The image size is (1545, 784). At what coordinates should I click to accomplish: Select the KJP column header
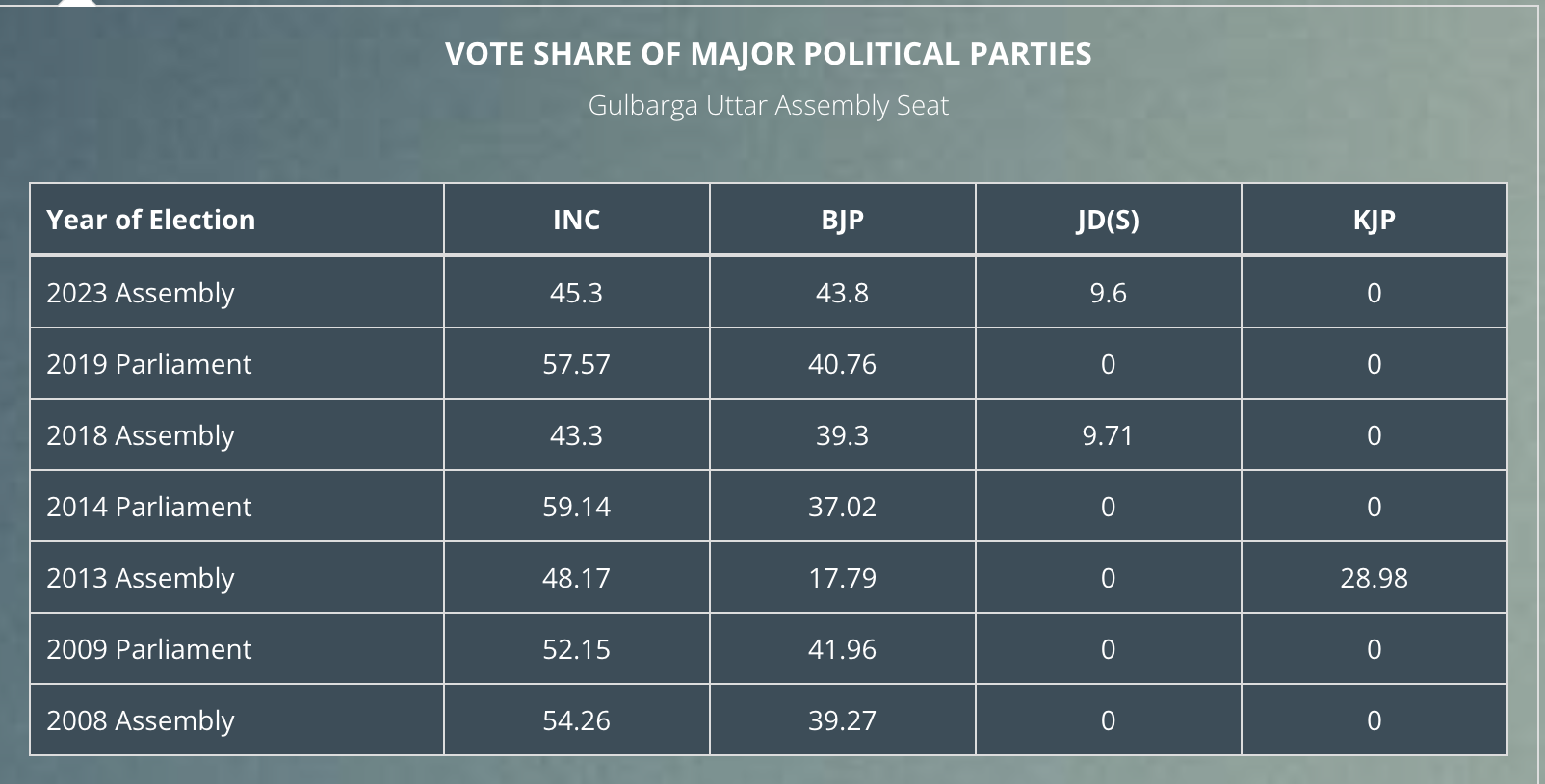tap(1374, 220)
